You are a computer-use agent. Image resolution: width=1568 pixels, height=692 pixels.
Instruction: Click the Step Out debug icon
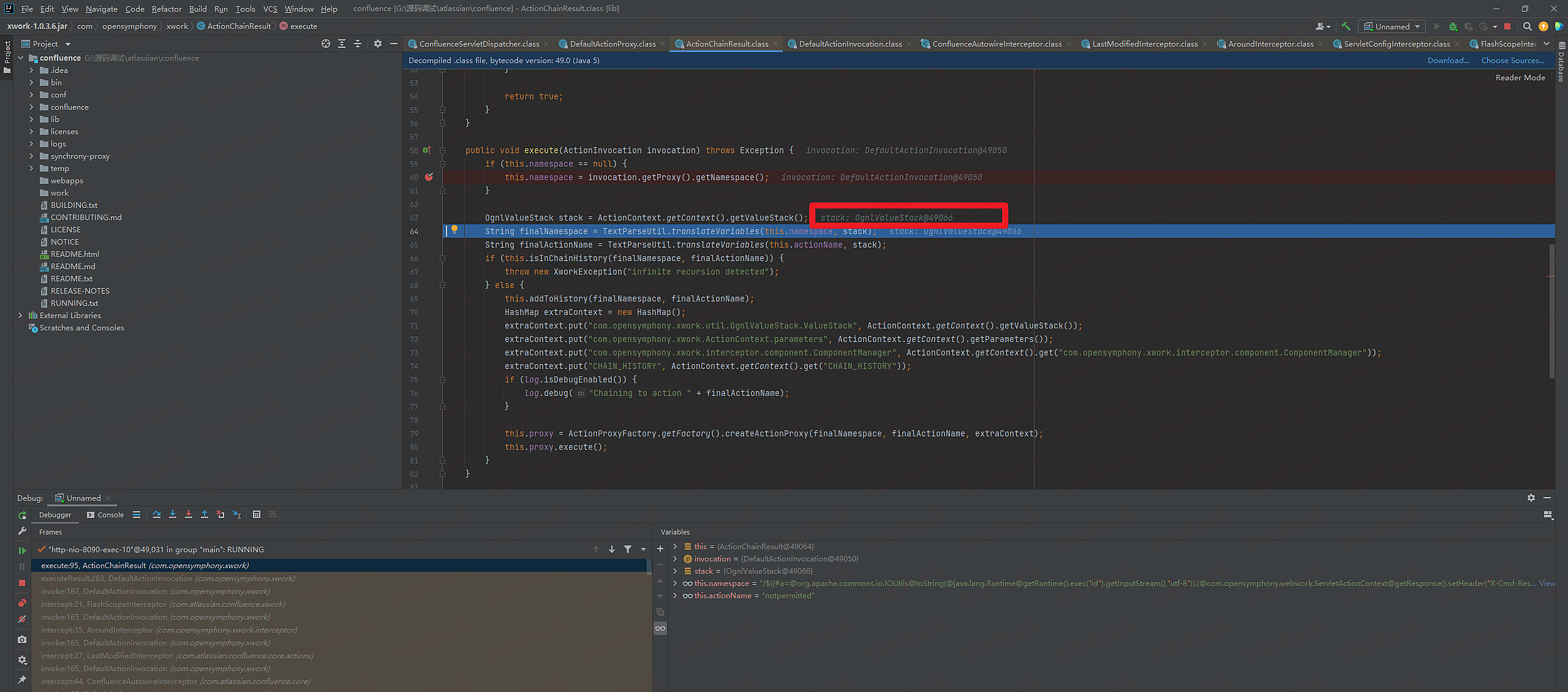pos(205,515)
